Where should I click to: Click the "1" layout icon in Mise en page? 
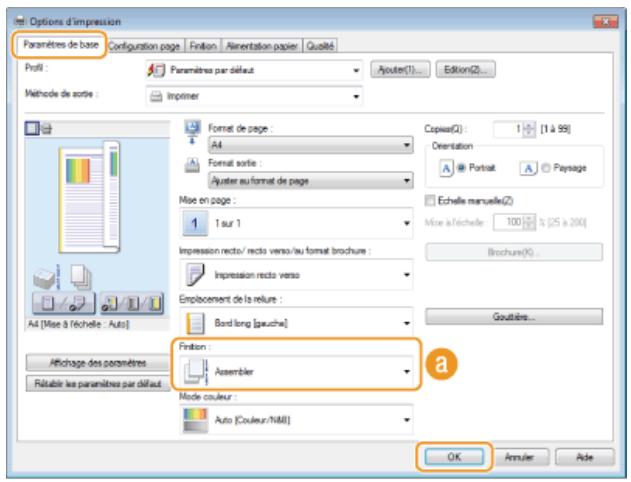coord(195,223)
